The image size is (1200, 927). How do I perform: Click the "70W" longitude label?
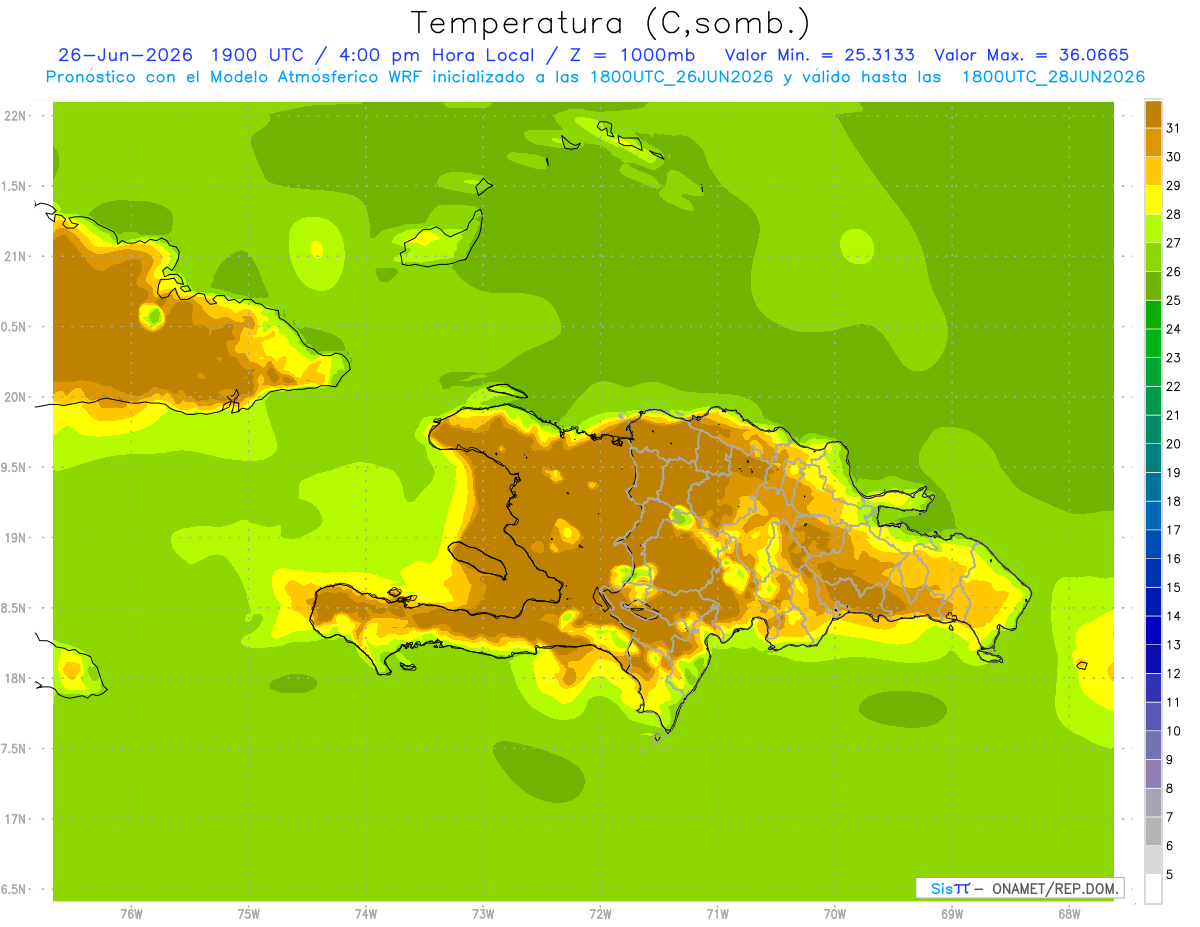tap(835, 914)
